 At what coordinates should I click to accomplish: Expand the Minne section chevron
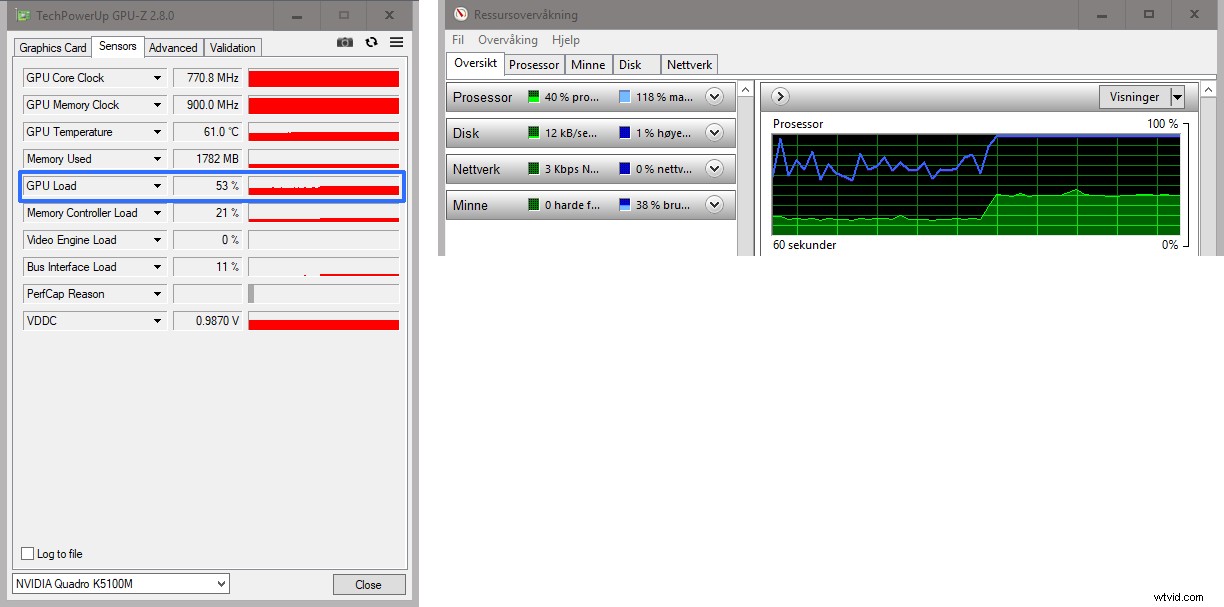[714, 205]
